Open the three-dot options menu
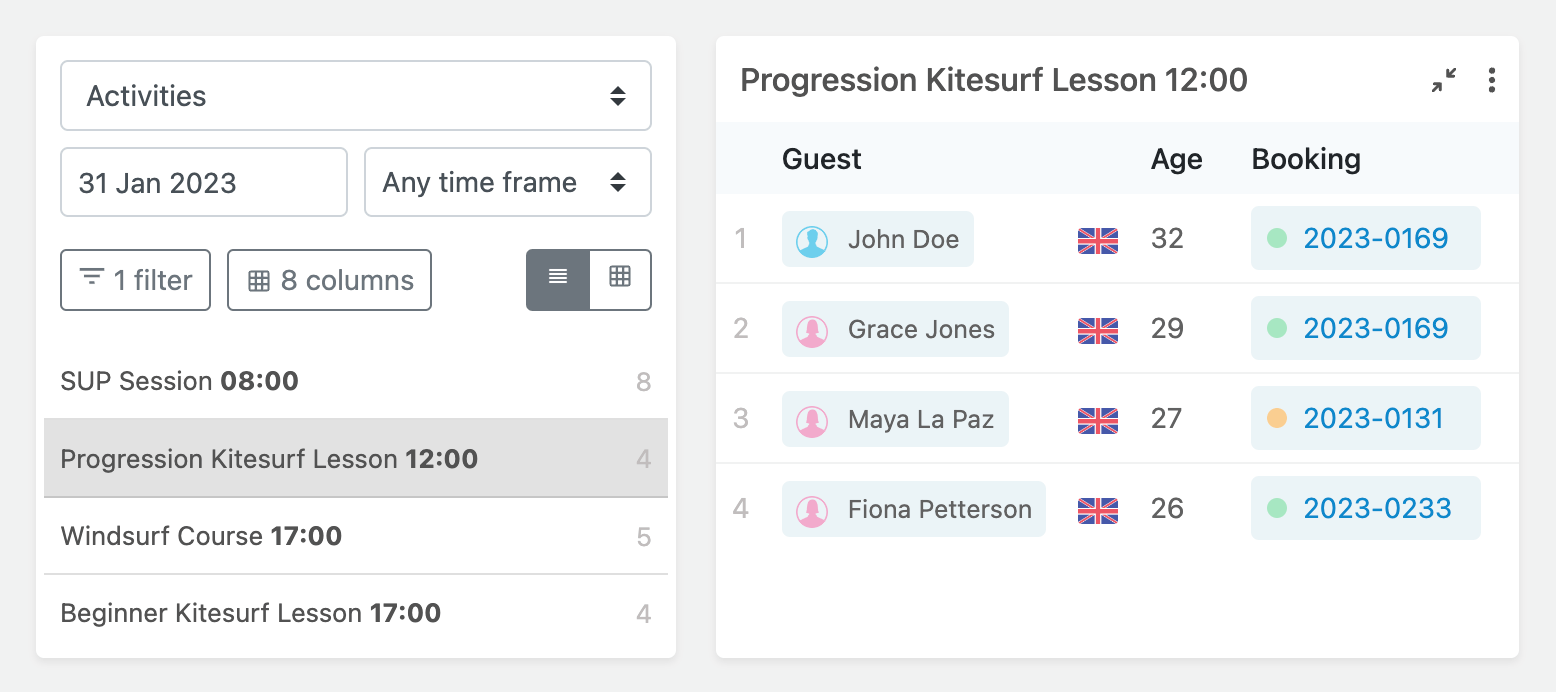Image resolution: width=1556 pixels, height=692 pixels. click(1491, 80)
